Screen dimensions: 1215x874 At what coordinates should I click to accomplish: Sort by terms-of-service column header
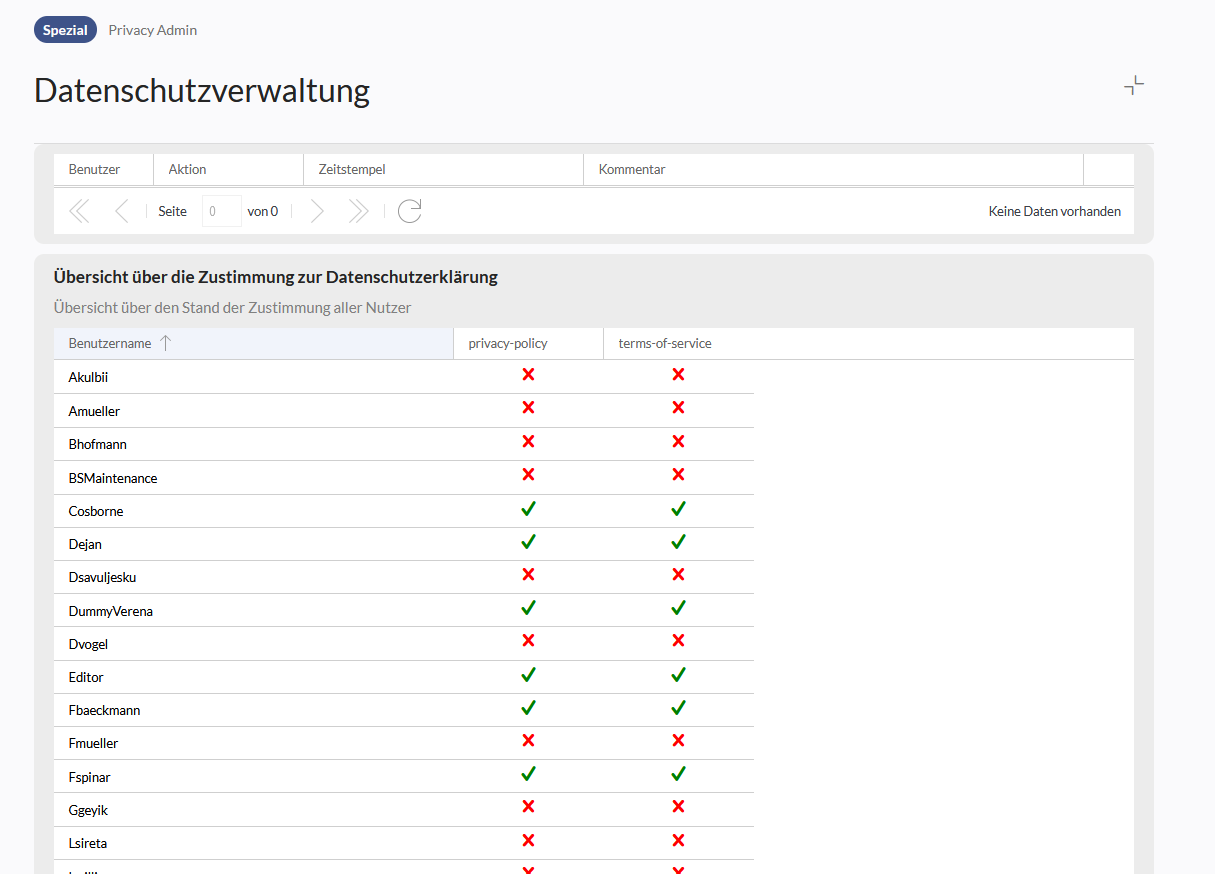665,343
